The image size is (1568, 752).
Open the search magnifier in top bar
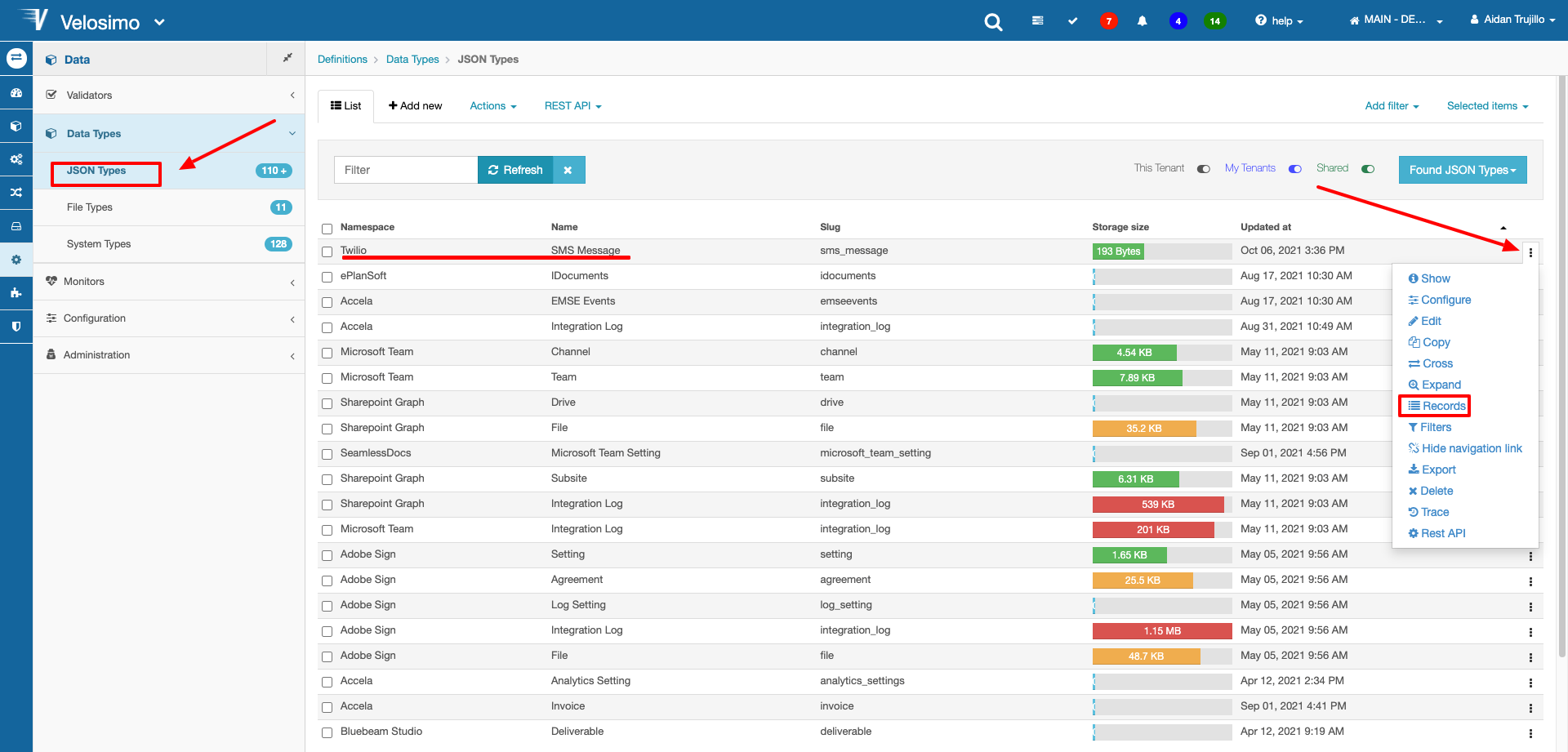pos(993,22)
